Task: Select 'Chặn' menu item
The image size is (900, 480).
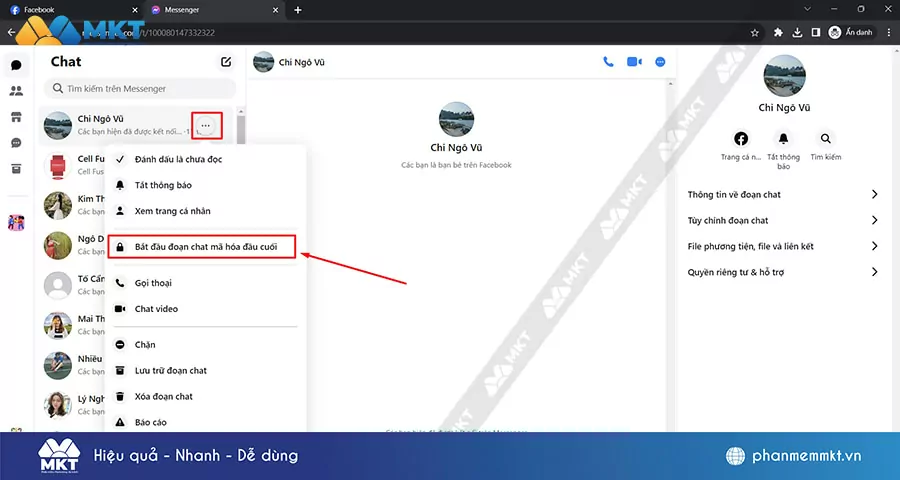Action: click(x=204, y=344)
